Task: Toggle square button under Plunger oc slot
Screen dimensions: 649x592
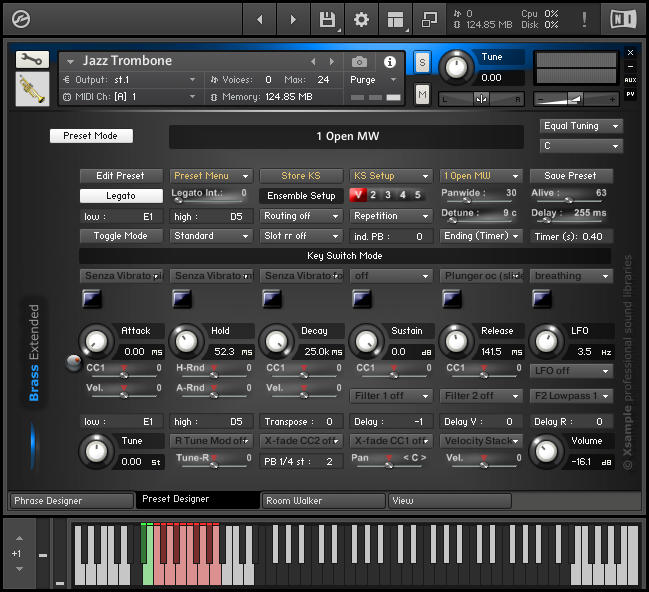Action: pyautogui.click(x=452, y=298)
